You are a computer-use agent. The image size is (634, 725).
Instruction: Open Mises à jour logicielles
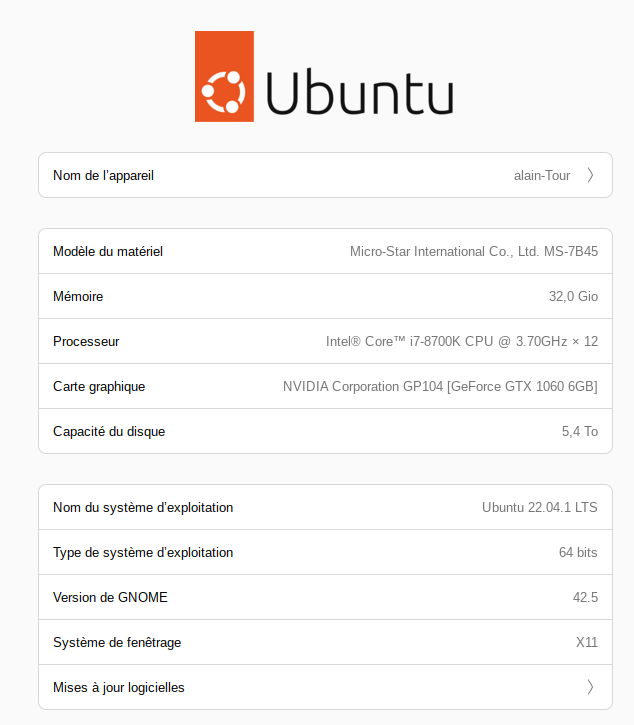(325, 687)
